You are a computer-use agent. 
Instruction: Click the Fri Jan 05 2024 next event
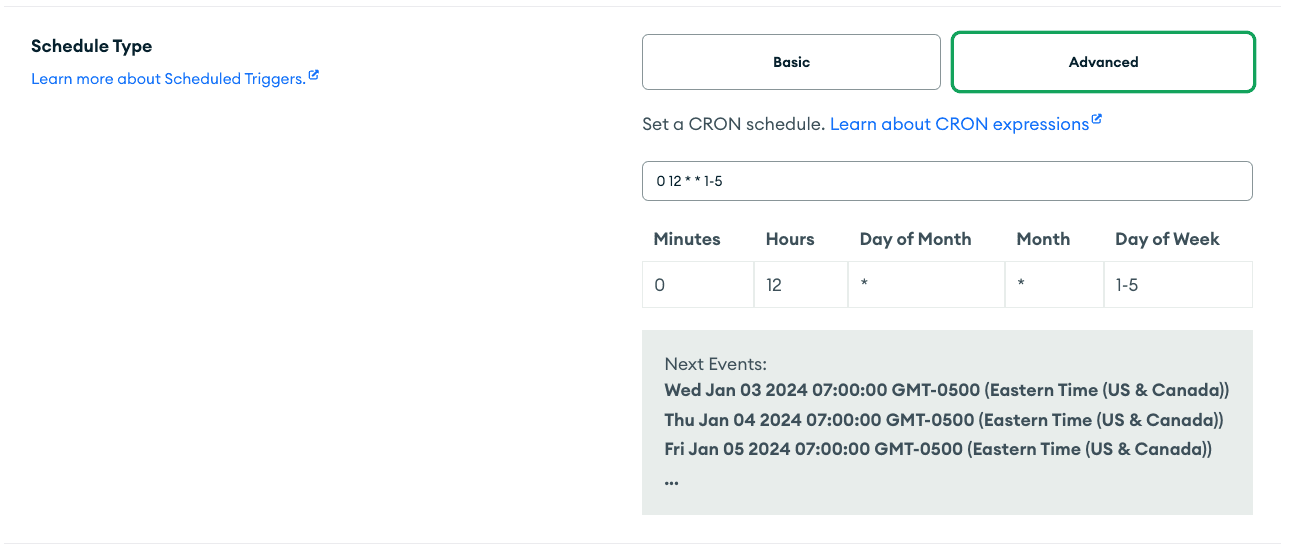[938, 450]
